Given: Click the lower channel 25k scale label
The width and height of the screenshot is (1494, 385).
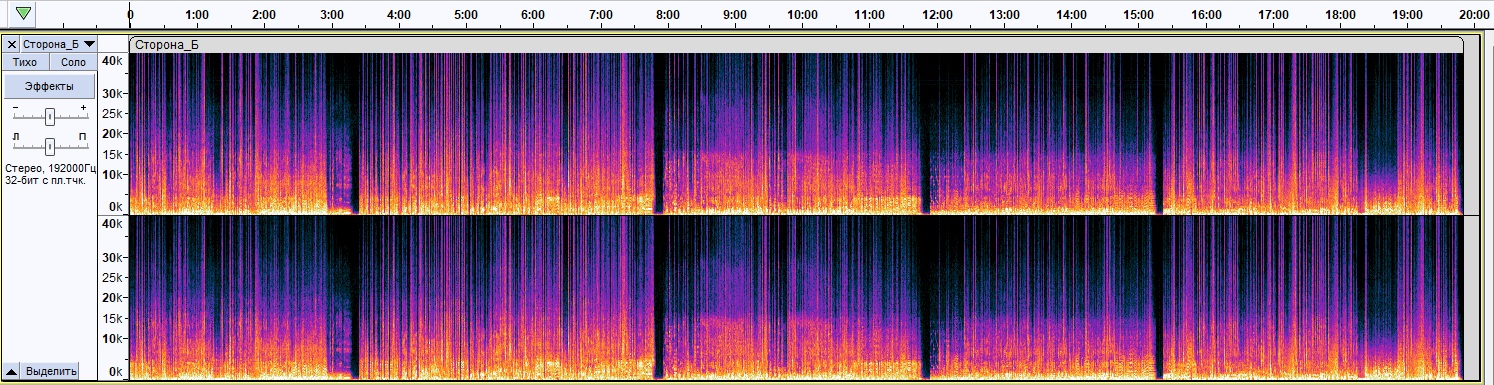Looking at the screenshot, I should (x=113, y=277).
